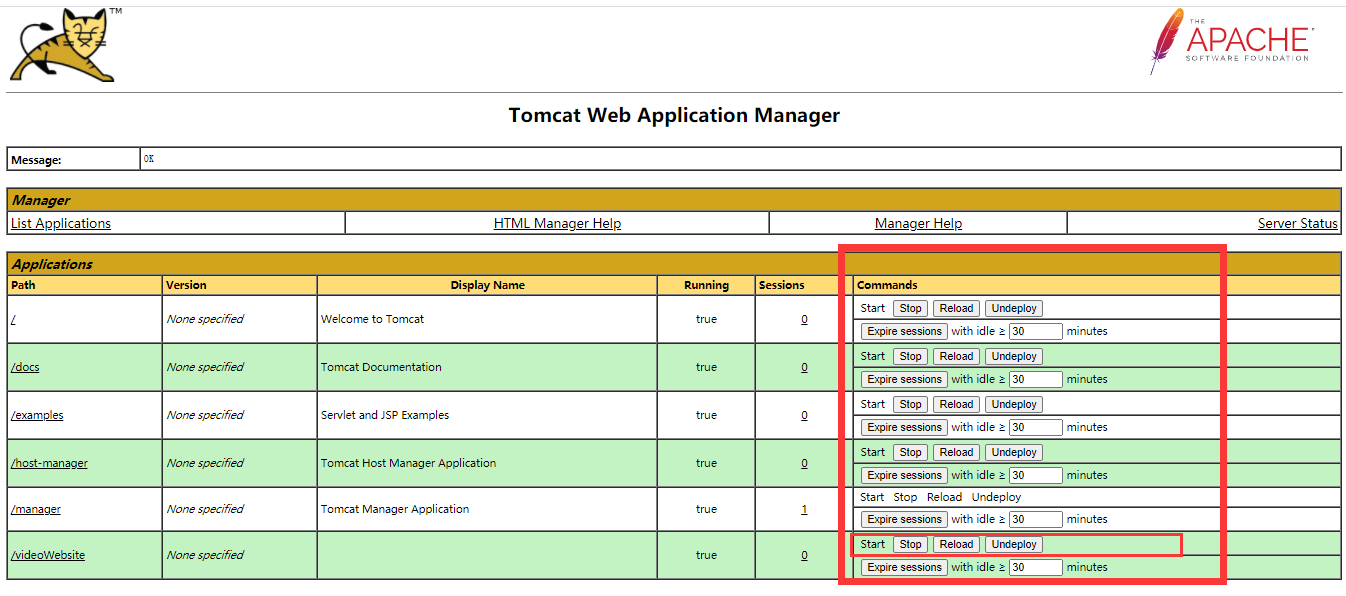The height and width of the screenshot is (596, 1346).
Task: Click the sessions count for /examples
Action: click(x=804, y=415)
